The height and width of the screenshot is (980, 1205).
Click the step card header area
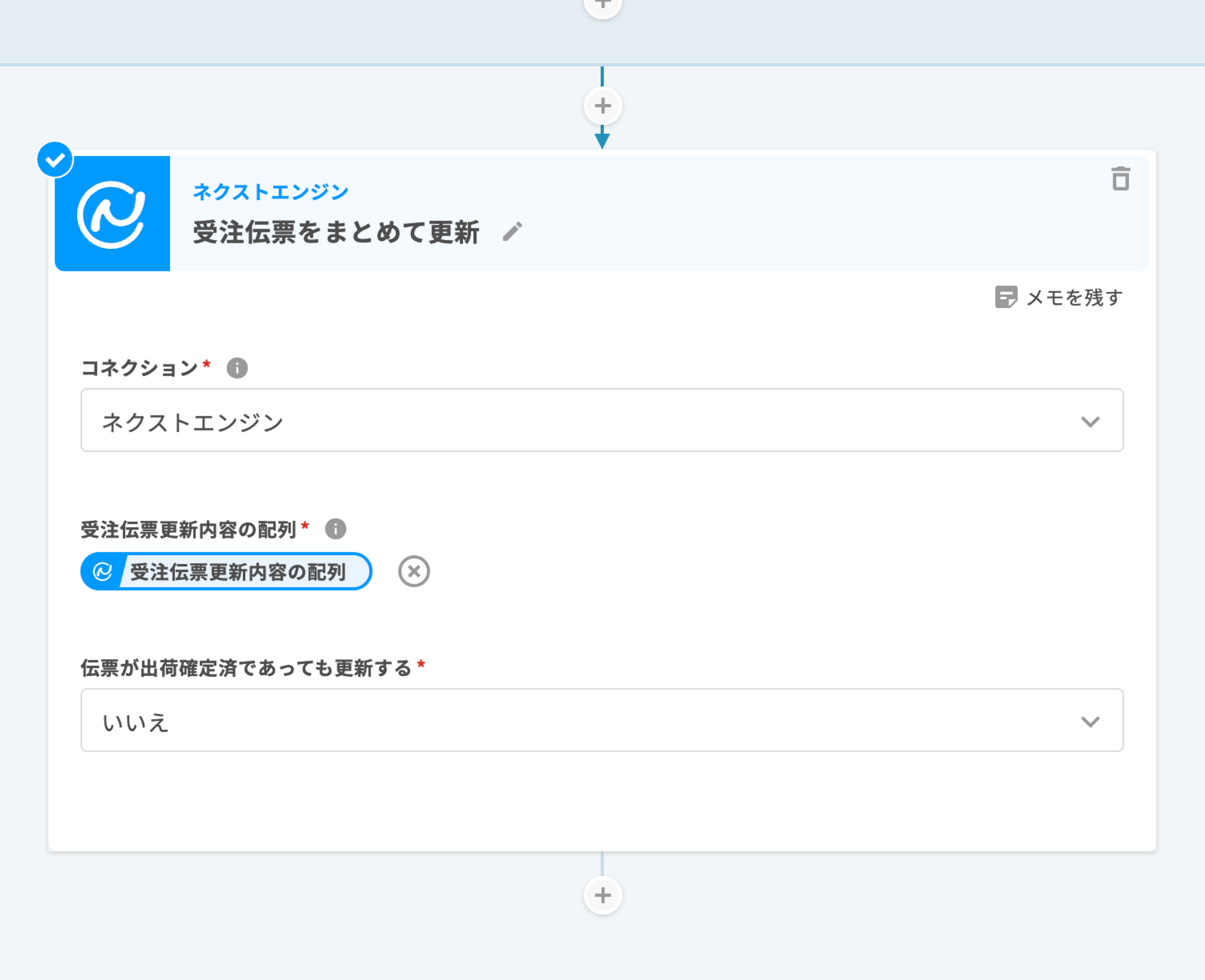tap(790, 214)
